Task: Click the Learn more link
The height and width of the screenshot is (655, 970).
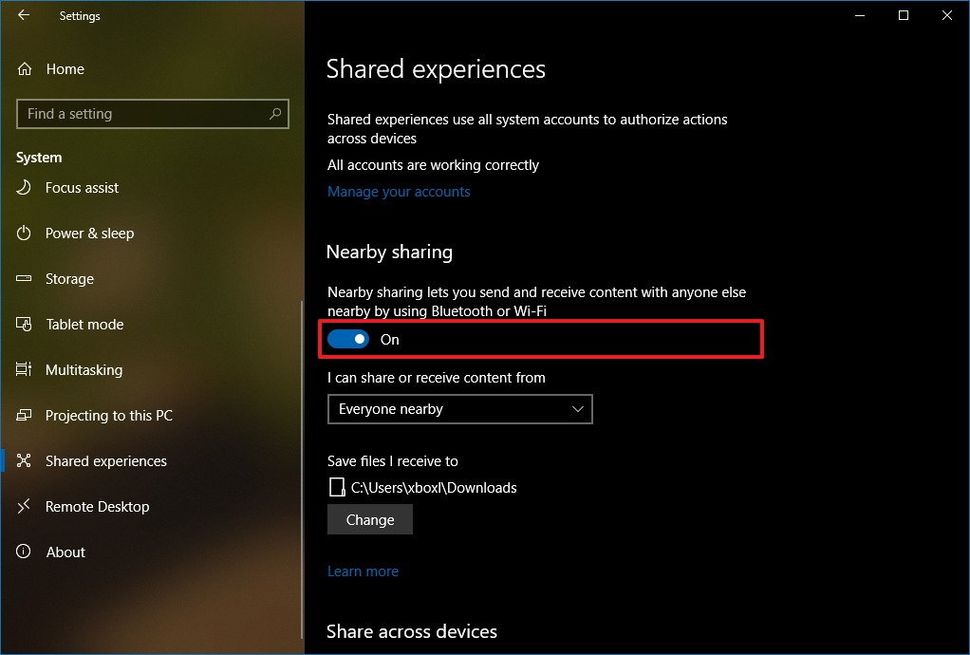Action: click(362, 571)
